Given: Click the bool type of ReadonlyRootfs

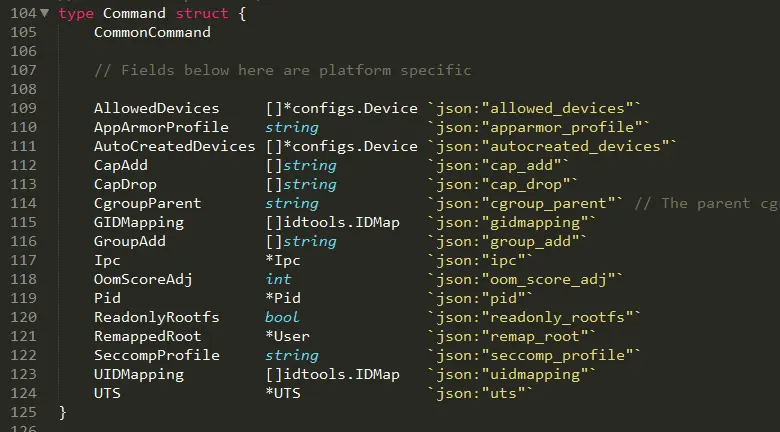Looking at the screenshot, I should tap(282, 317).
